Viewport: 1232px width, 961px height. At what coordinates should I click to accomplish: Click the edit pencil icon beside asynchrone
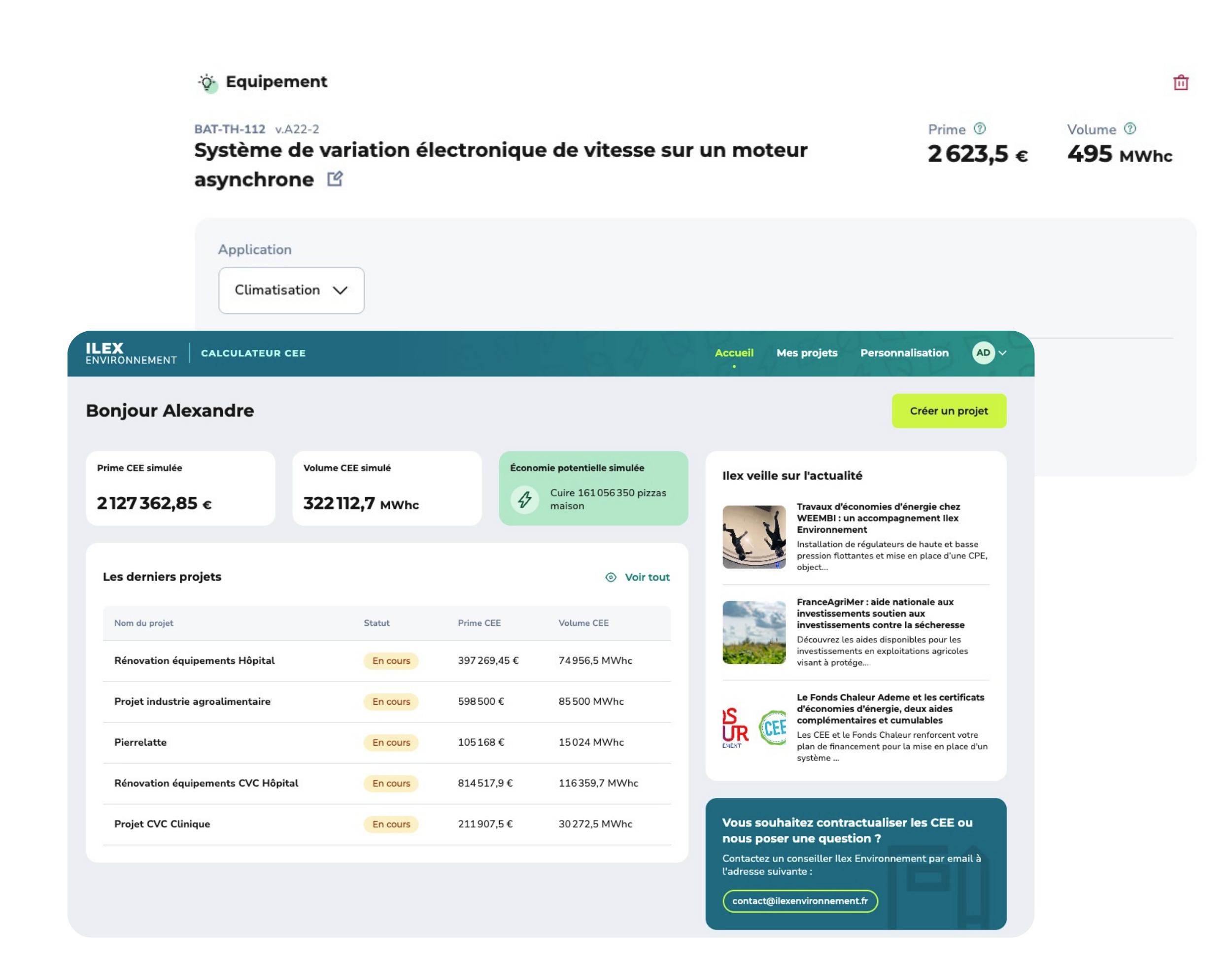[x=335, y=179]
